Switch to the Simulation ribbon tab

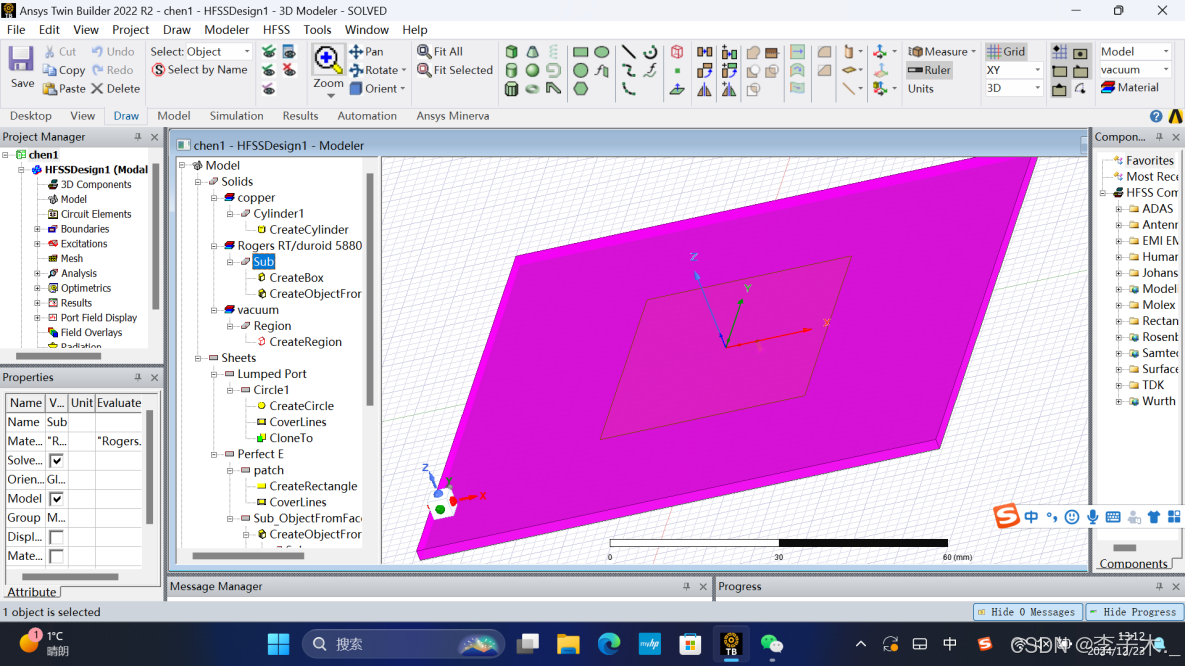237,116
